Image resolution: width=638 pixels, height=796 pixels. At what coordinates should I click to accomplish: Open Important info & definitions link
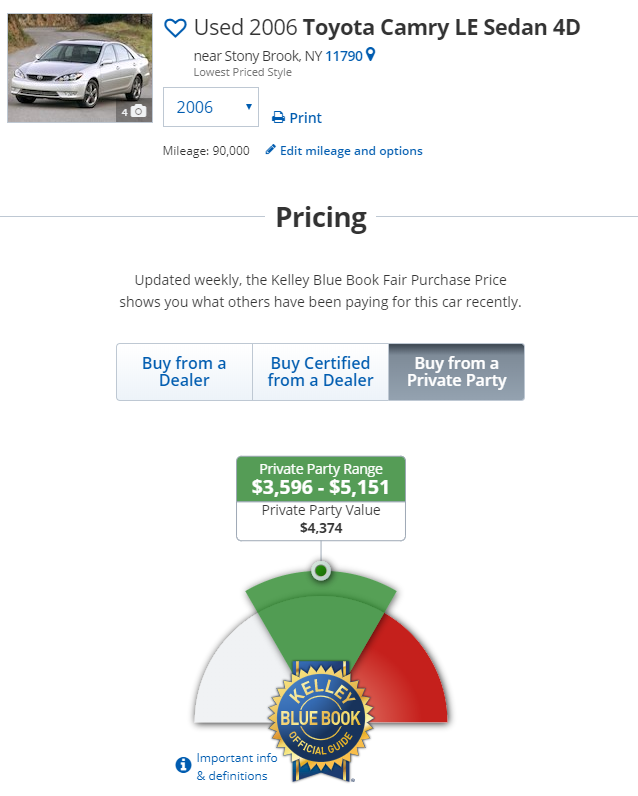pyautogui.click(x=237, y=766)
